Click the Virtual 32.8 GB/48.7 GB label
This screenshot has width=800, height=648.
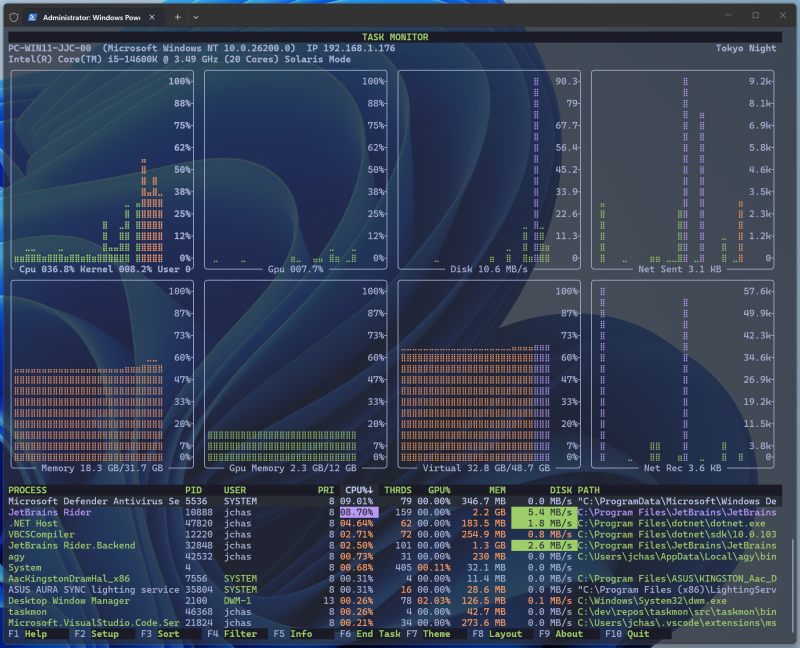click(x=486, y=468)
